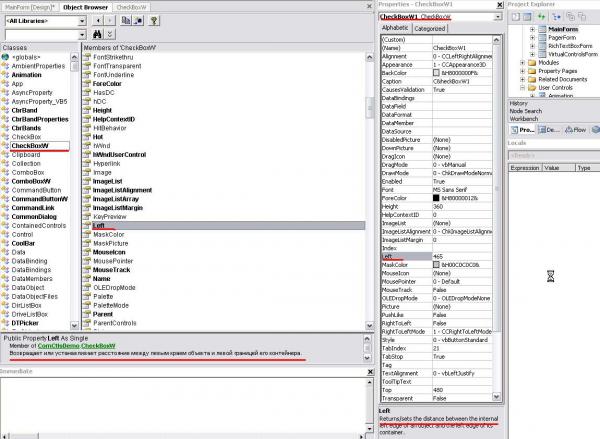600x439 pixels.
Task: Select the <globals> globe icon in Classes
Action: pos(5,57)
